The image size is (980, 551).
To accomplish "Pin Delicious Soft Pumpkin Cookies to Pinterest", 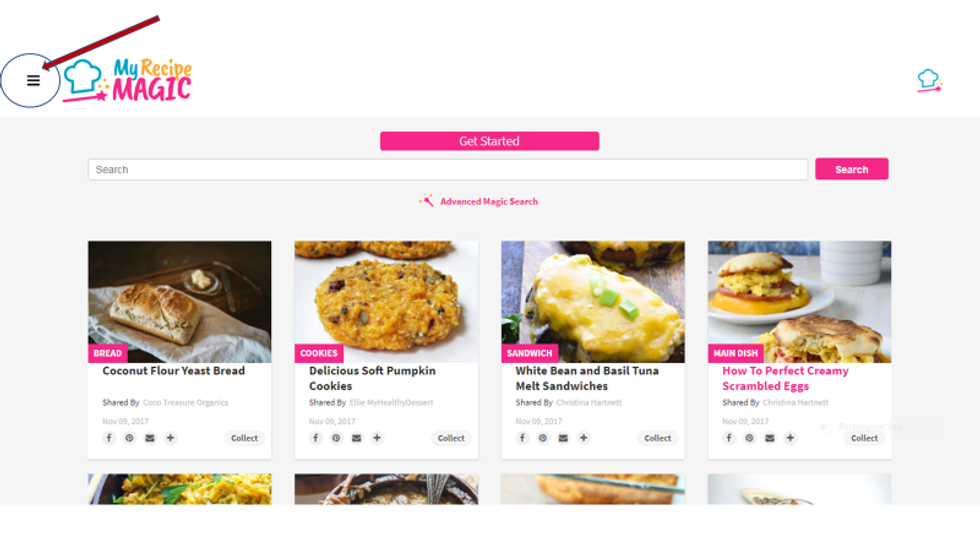I will 336,438.
